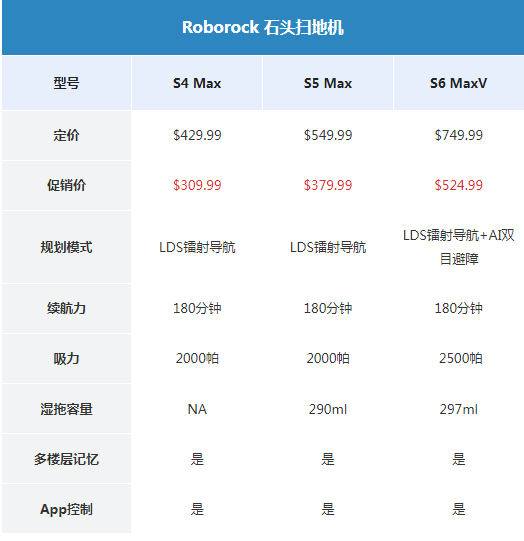Click 是 for App控制 under S5 Max
Viewport: 524px width, 541px height.
328,509
